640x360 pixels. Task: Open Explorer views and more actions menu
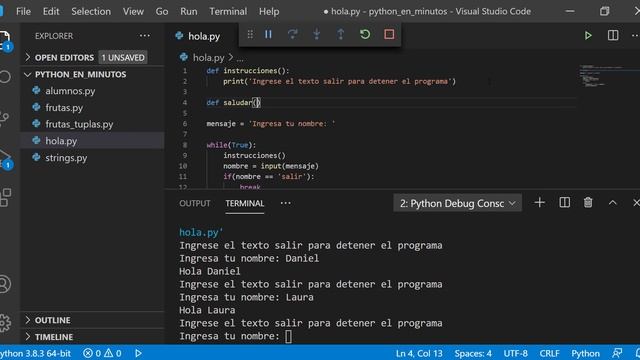(144, 36)
